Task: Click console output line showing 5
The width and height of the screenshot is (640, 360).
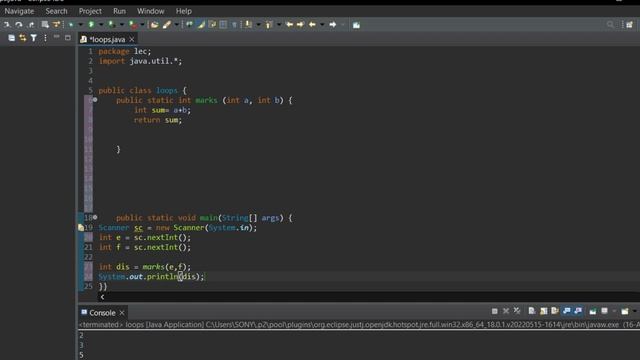Action: click(81, 355)
